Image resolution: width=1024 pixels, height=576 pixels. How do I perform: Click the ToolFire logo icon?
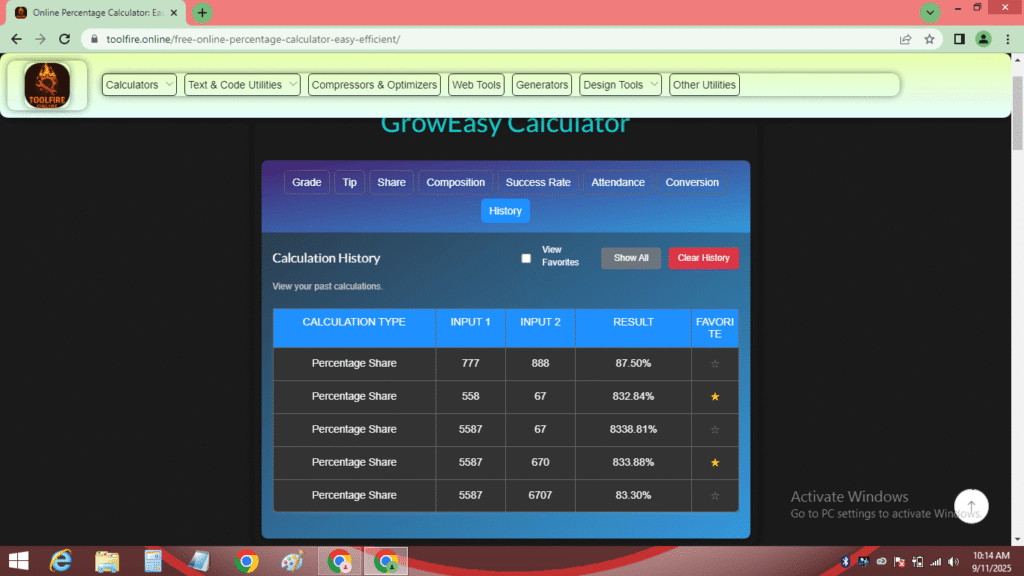point(46,85)
